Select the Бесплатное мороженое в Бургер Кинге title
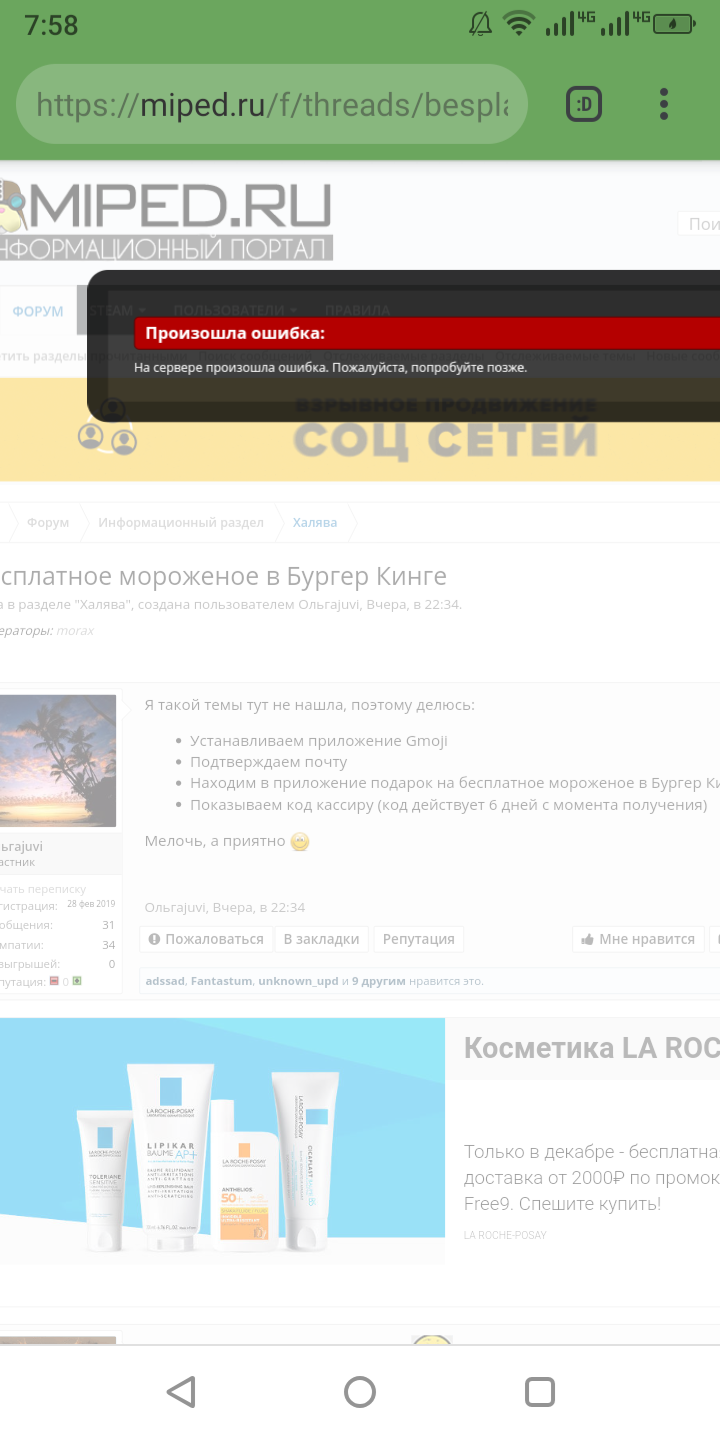Image resolution: width=720 pixels, height=1440 pixels. point(223,577)
